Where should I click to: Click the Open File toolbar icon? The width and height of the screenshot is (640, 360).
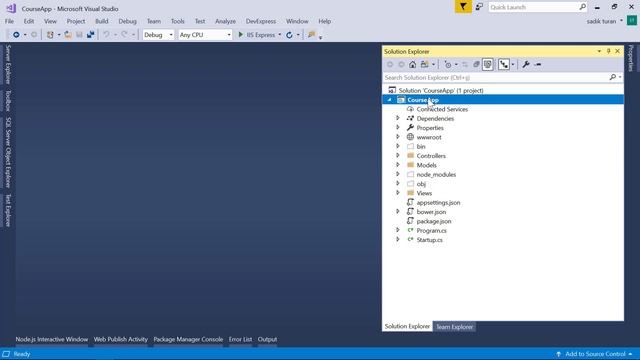68,35
